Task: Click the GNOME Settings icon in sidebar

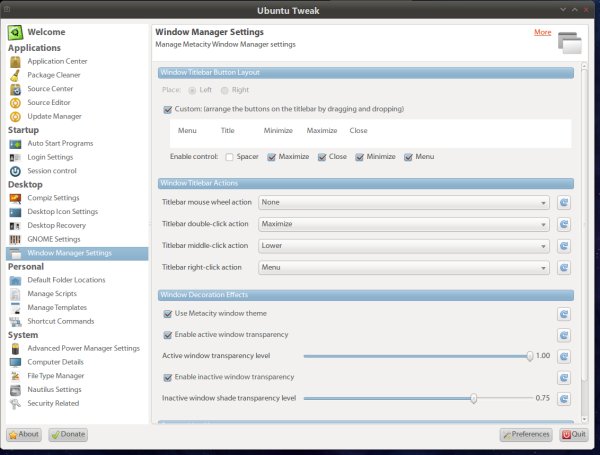Action: coord(15,239)
